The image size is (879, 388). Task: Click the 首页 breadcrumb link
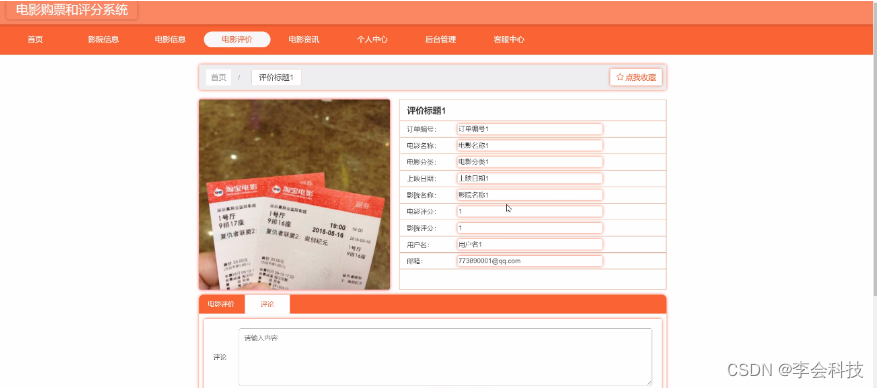pyautogui.click(x=219, y=77)
